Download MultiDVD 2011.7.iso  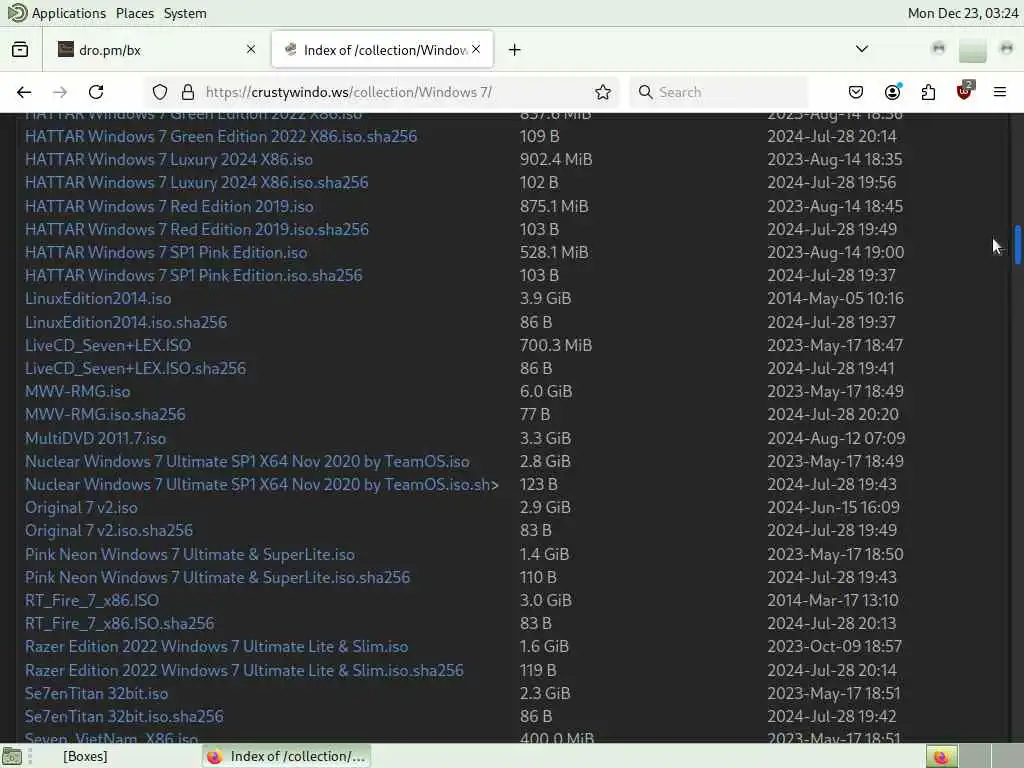tap(95, 438)
